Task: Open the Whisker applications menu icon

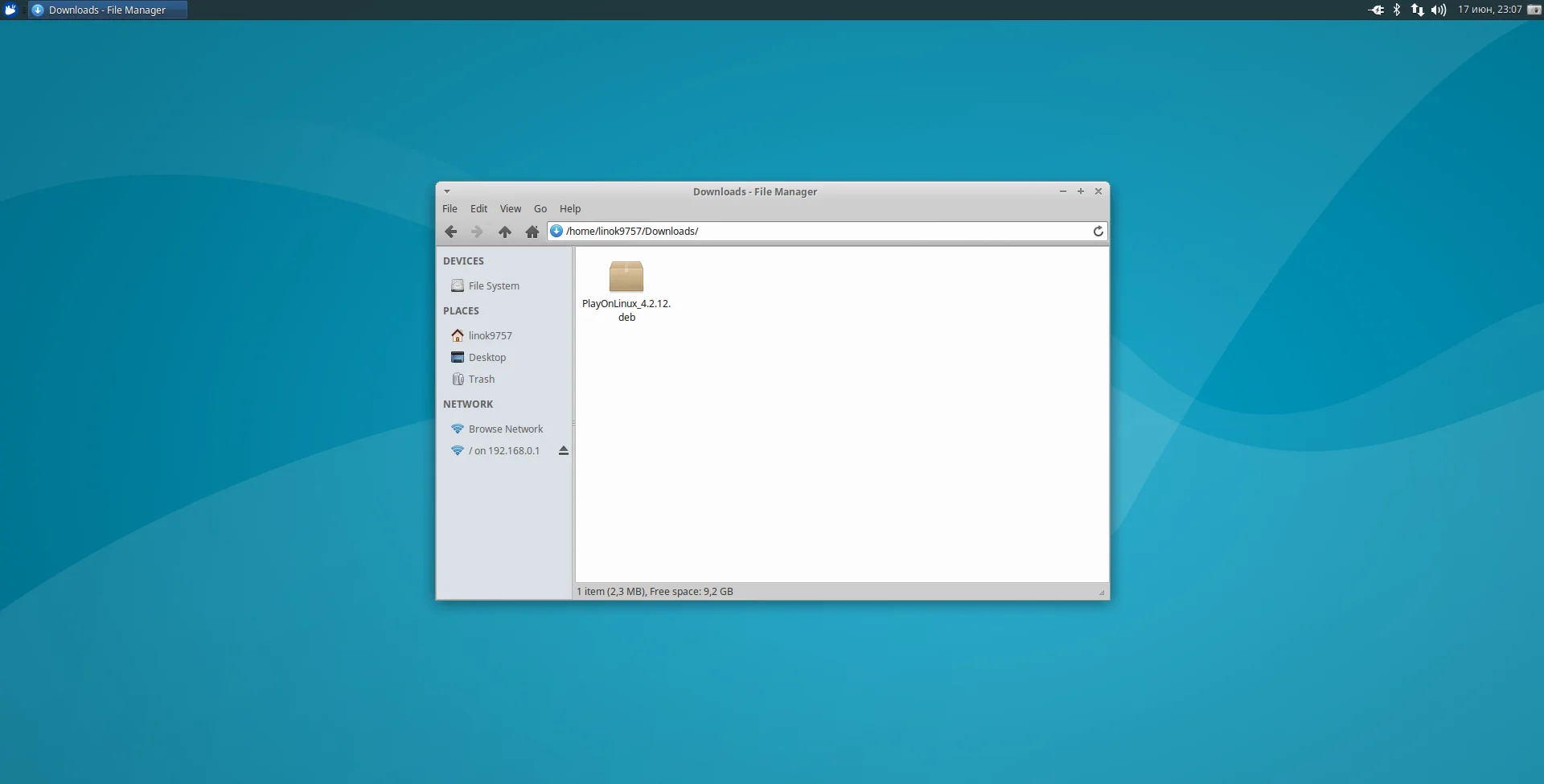Action: pyautogui.click(x=10, y=10)
